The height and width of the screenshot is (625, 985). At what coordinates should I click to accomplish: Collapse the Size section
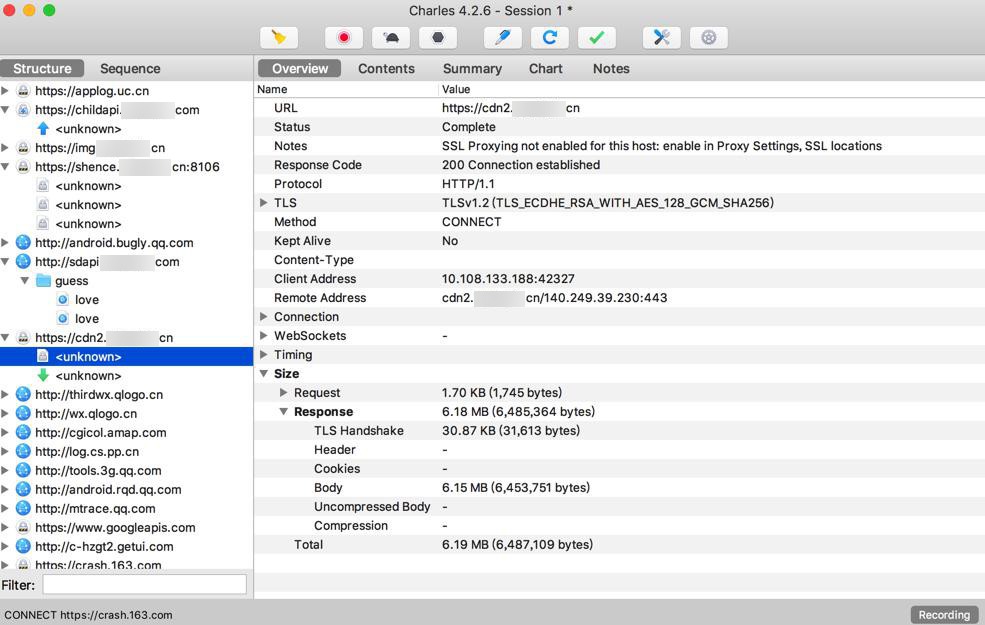264,374
